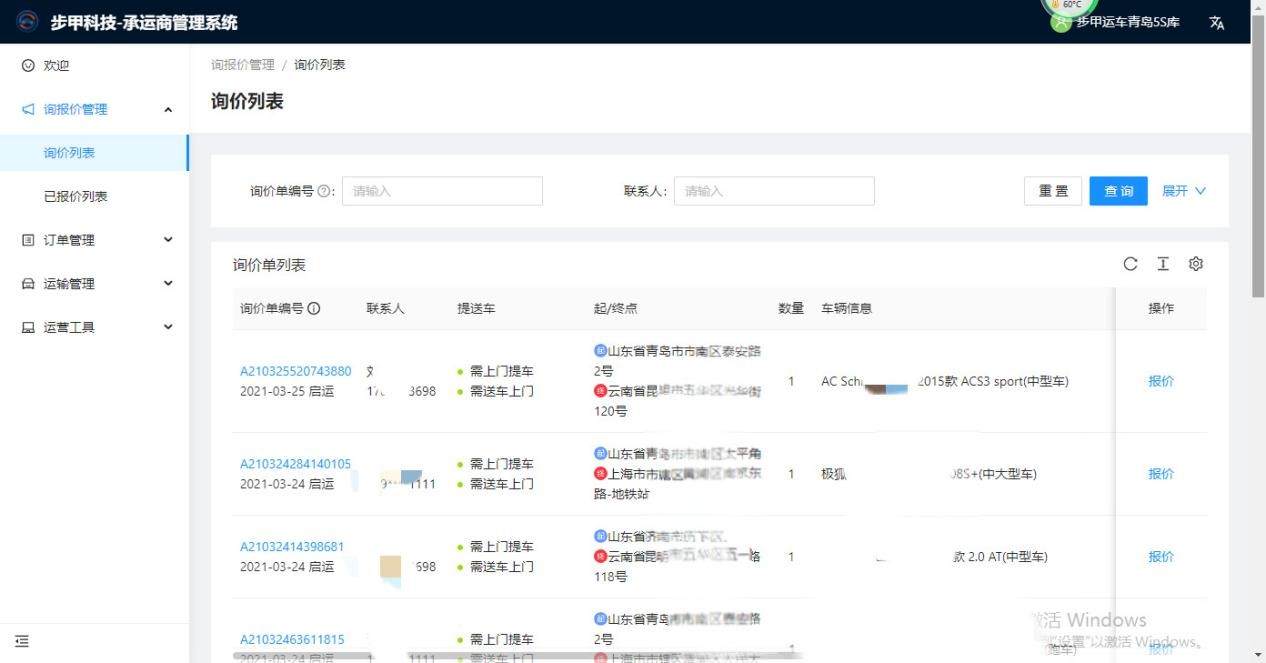Open inquiry A210324284140105
This screenshot has height=663, width=1266.
(296, 464)
